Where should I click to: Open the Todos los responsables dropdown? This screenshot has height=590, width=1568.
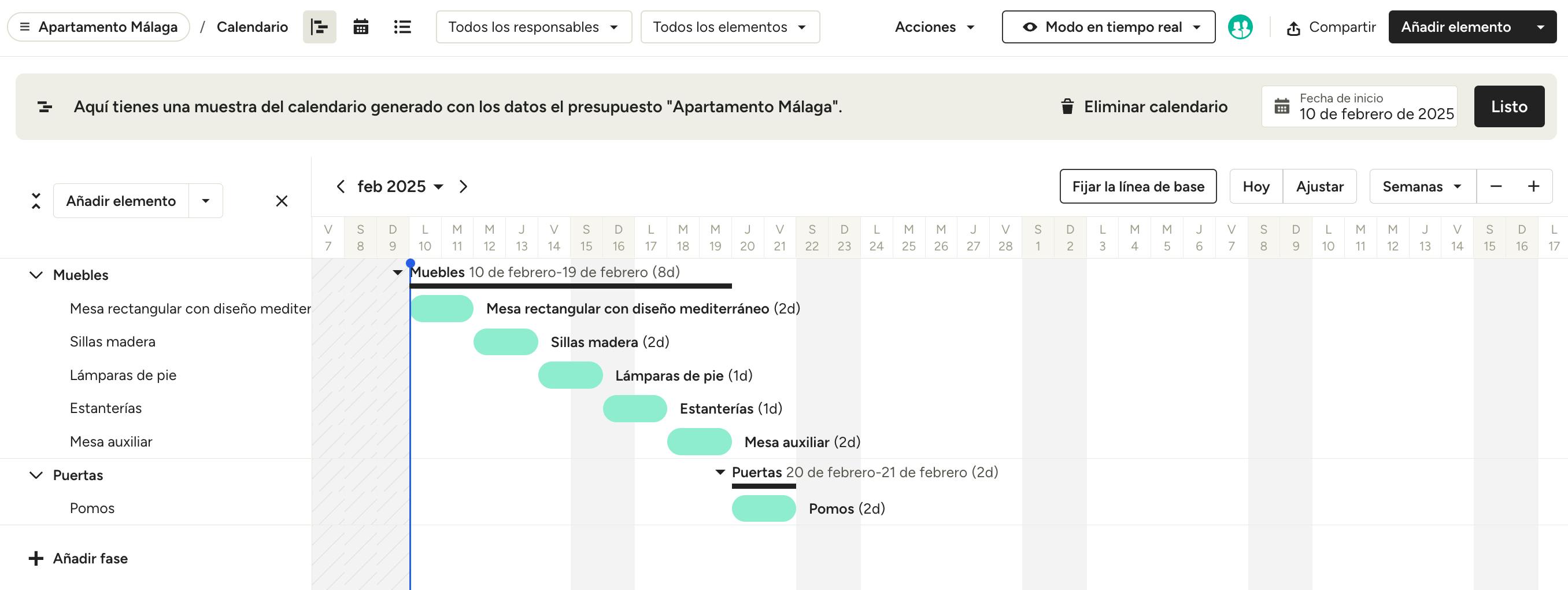(x=533, y=27)
